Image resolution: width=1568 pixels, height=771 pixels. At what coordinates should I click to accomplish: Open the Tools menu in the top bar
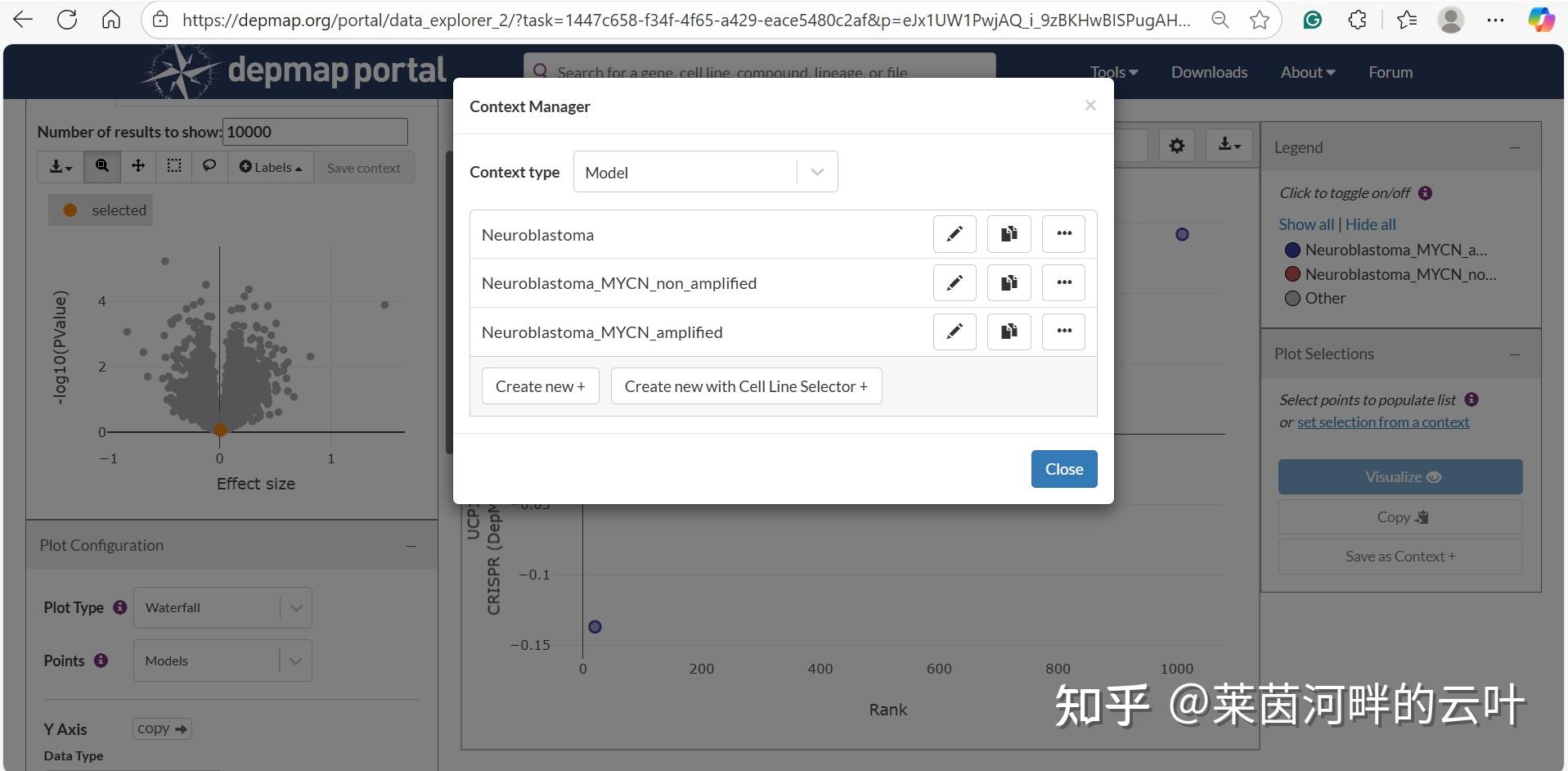[x=1112, y=72]
